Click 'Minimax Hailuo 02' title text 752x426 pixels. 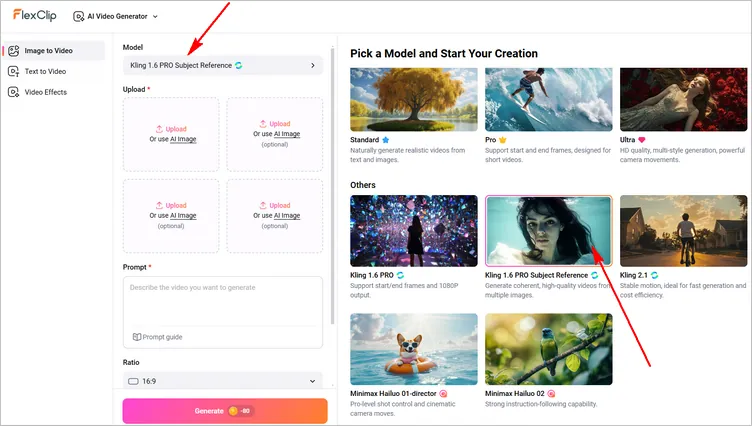click(515, 393)
